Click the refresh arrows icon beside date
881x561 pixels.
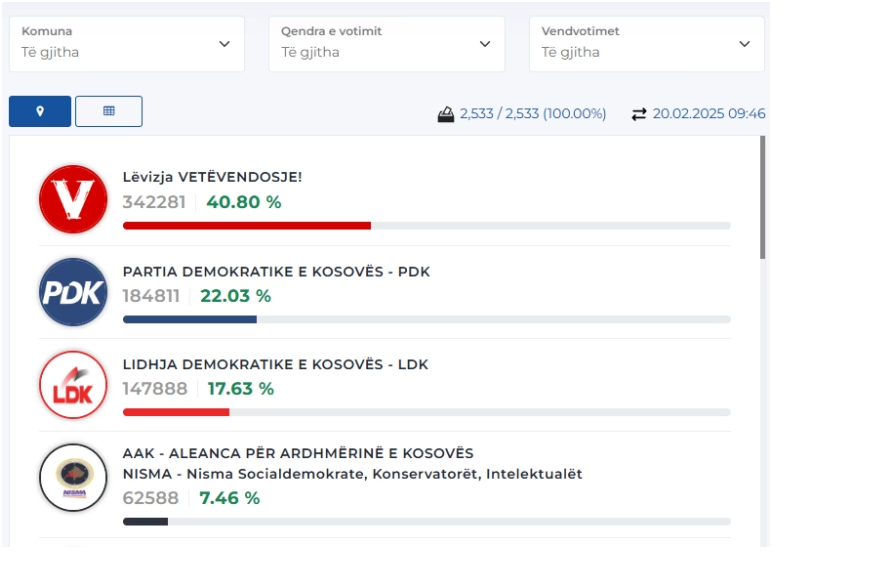(x=639, y=114)
